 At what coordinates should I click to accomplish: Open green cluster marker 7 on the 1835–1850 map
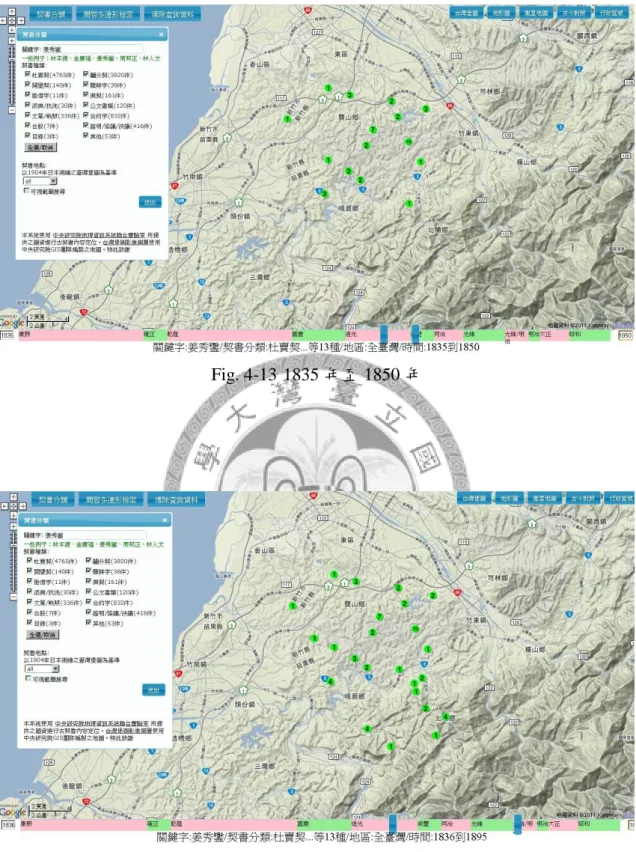[x=373, y=129]
